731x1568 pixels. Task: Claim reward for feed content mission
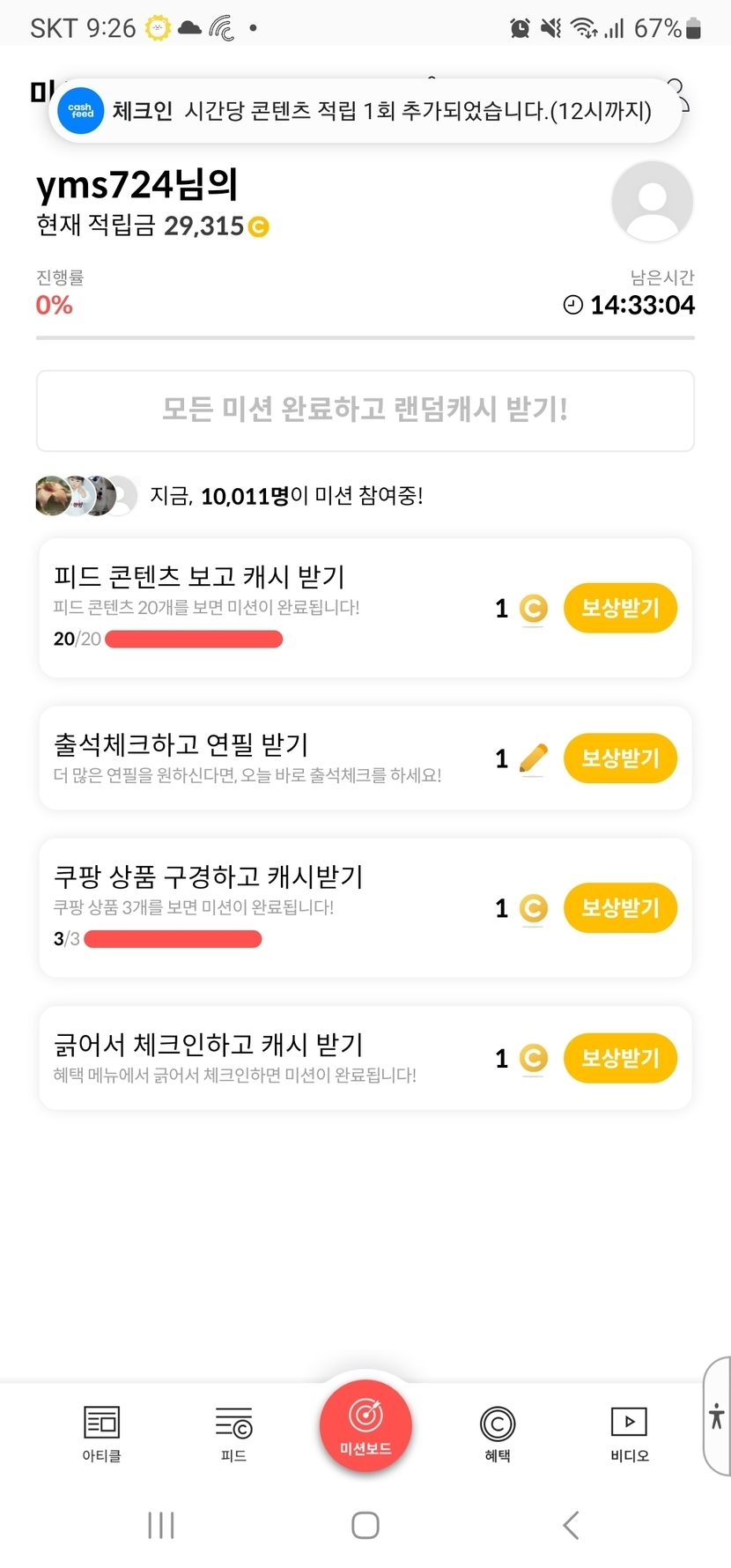tap(620, 608)
